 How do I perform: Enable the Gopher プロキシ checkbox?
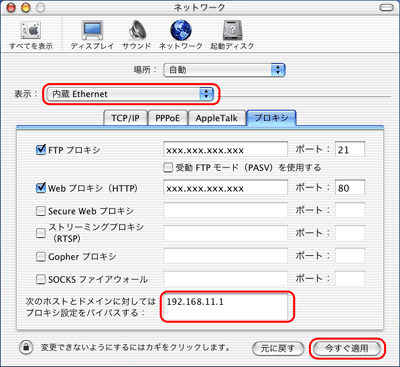coord(41,257)
